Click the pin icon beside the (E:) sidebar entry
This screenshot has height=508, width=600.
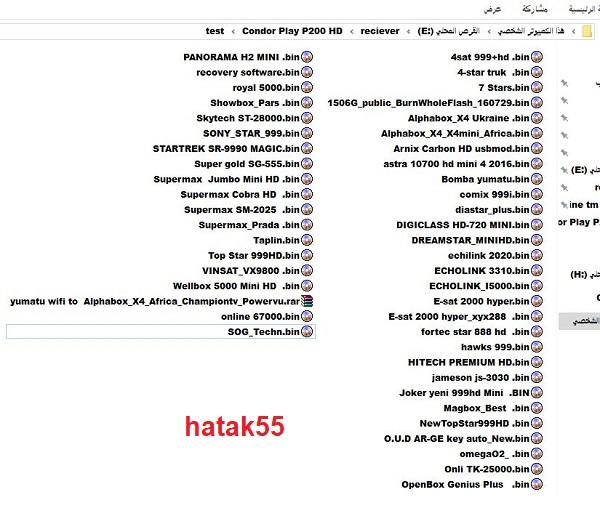(x=564, y=170)
